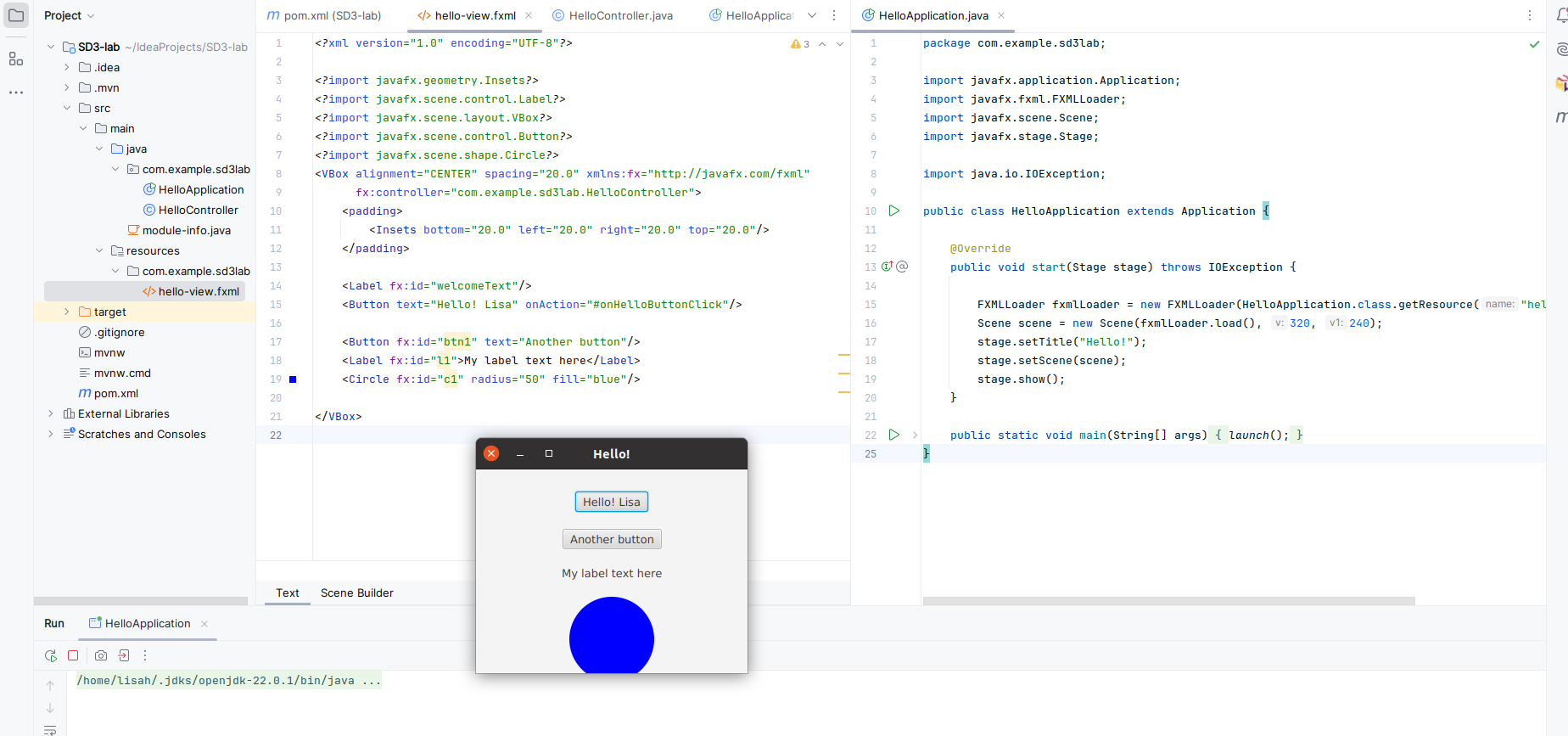Collapse the SD3-lab project root
This screenshot has width=1568, height=736.
(51, 47)
